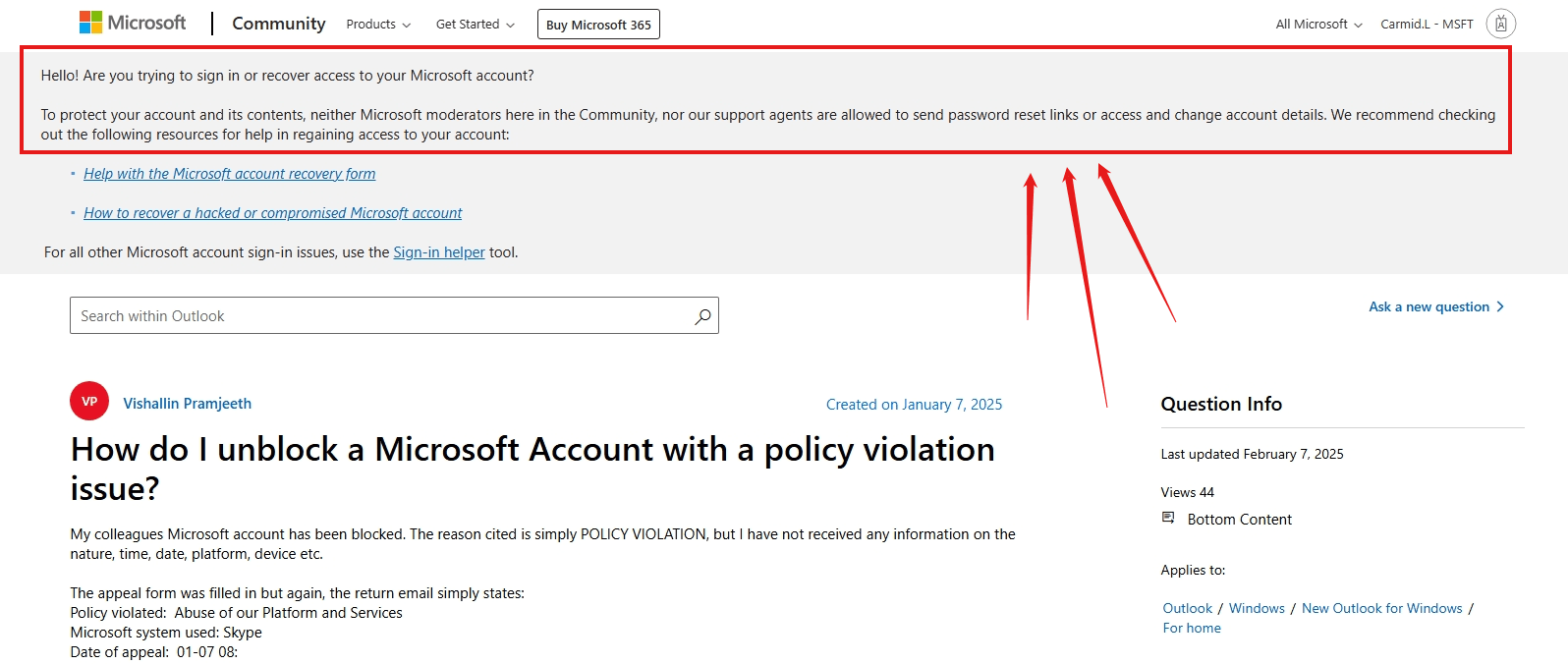Open the account profile avatar icon

tap(1500, 24)
